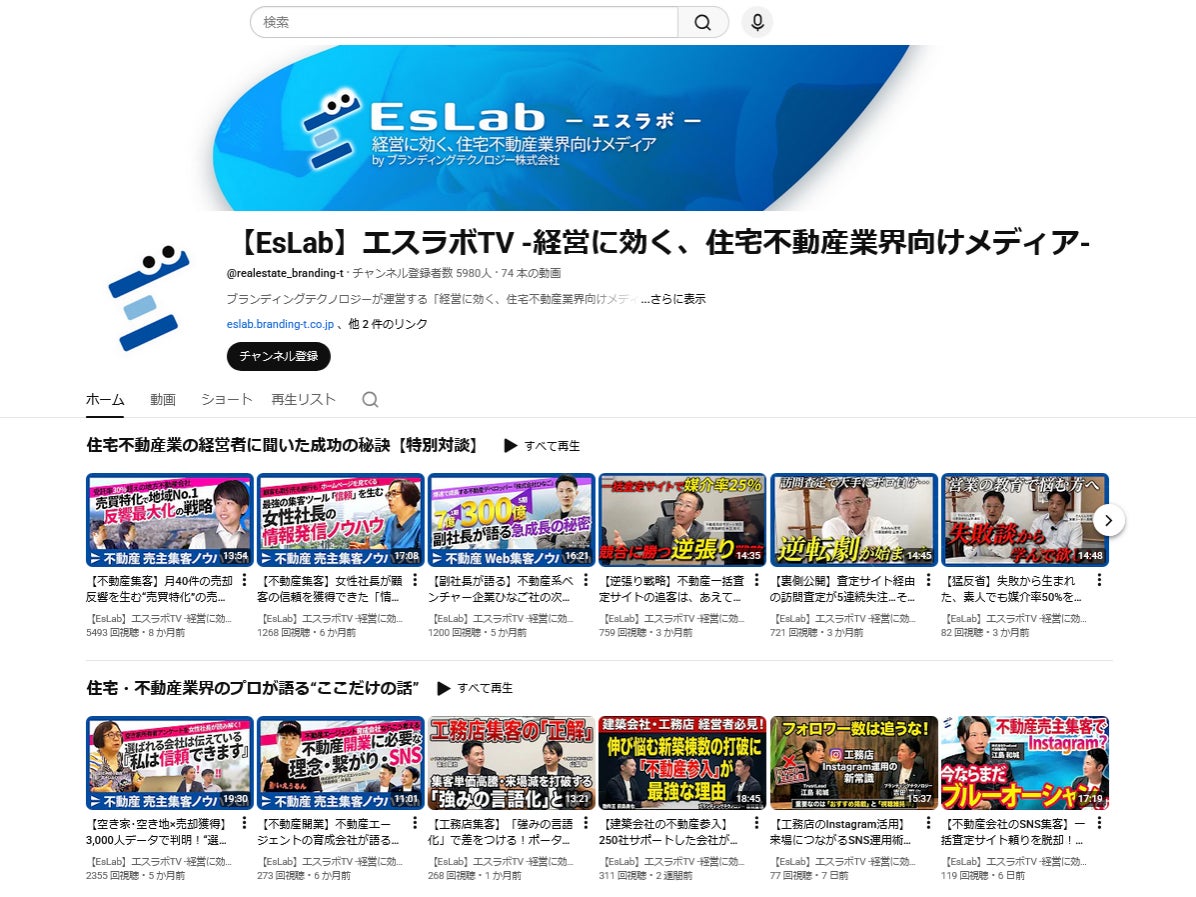
Task: Open the 逆転劇が始まる thumbnail
Action: click(854, 520)
